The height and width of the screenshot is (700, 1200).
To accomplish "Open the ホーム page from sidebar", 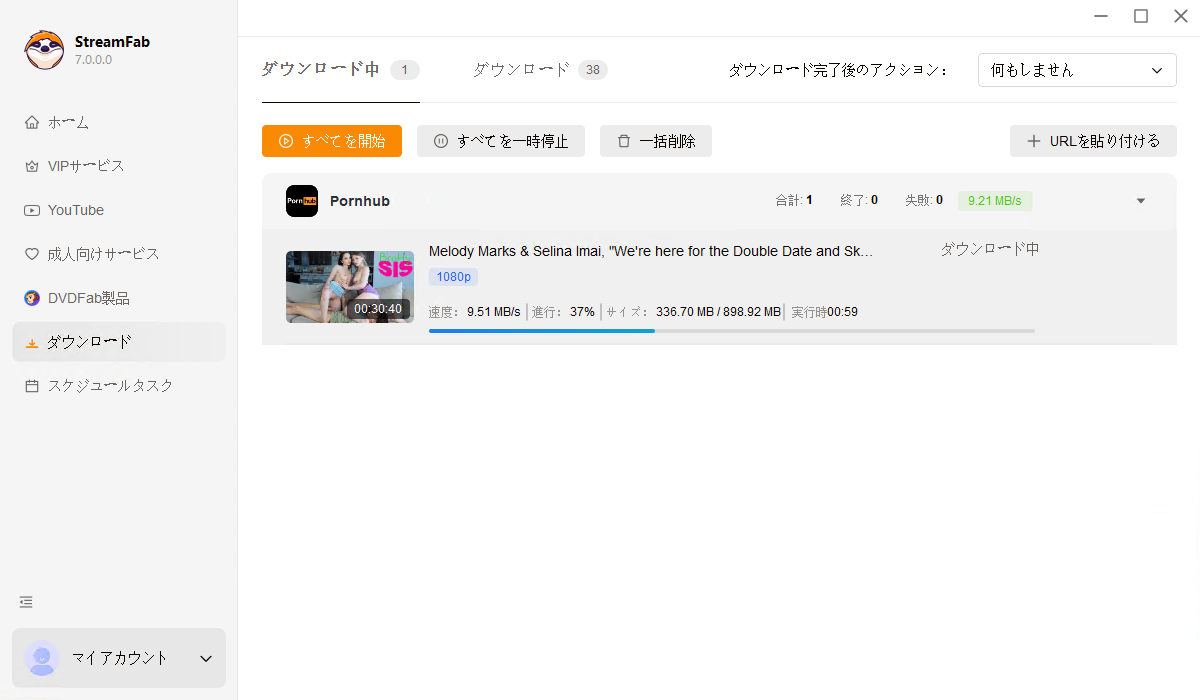I will [68, 122].
